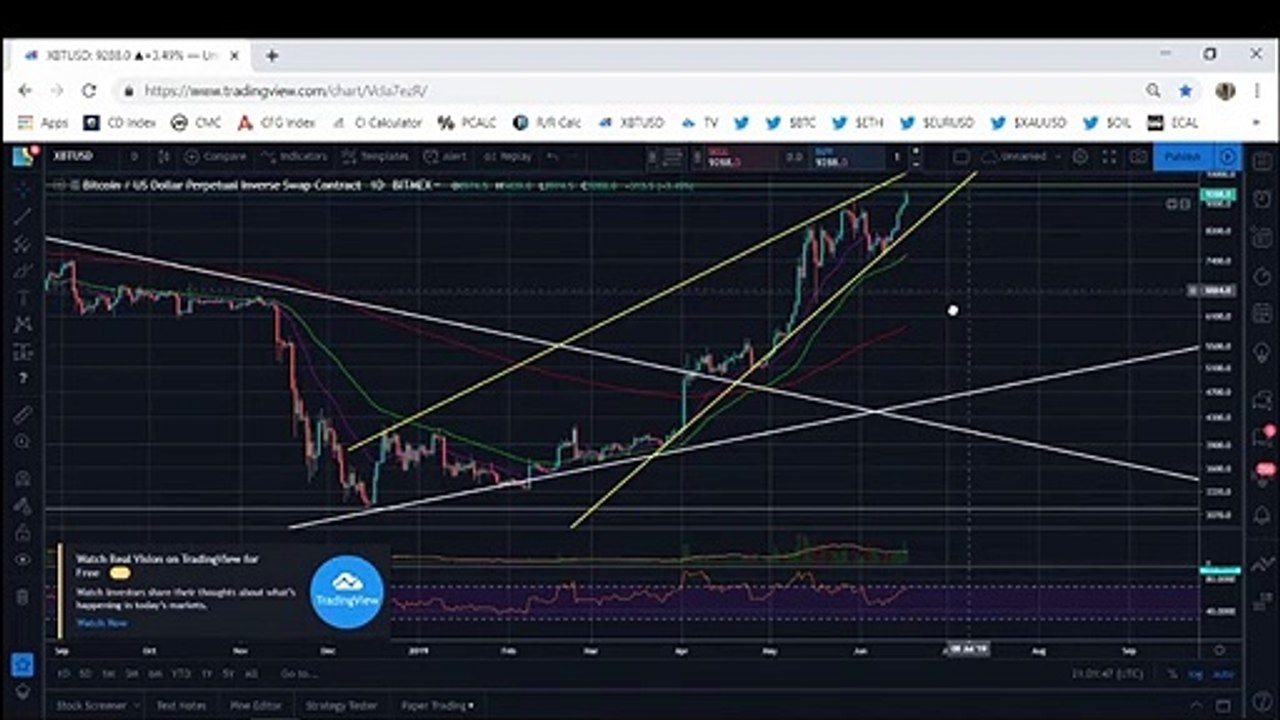
Task: Open the Templates dropdown
Action: (376, 157)
